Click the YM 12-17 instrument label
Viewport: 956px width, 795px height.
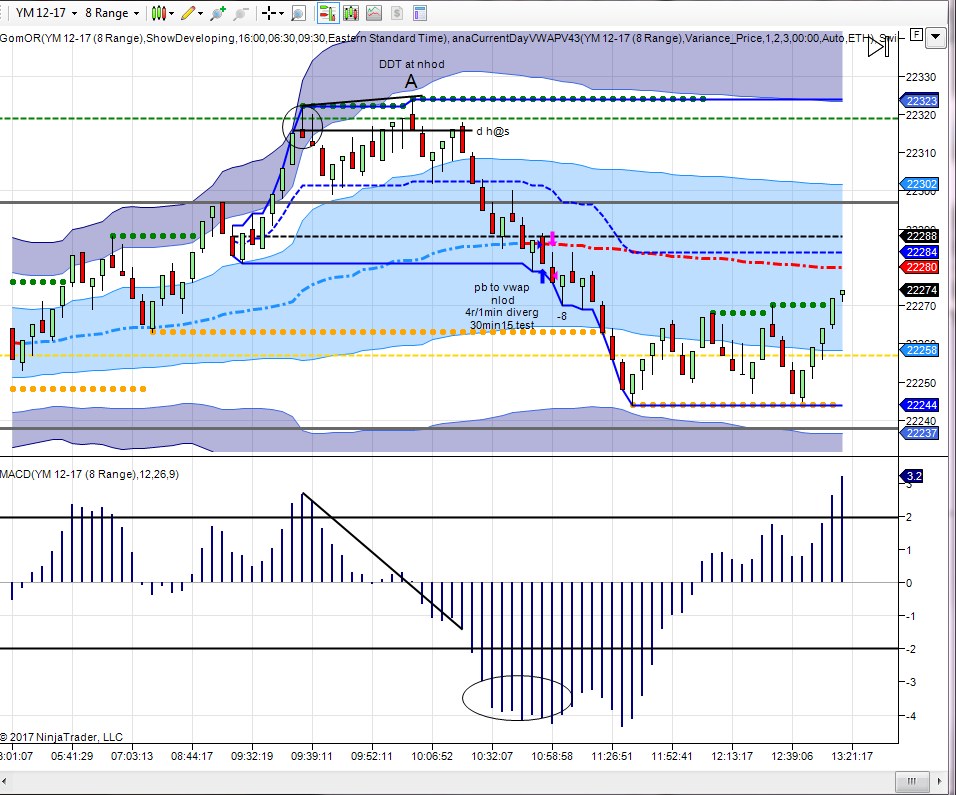[41, 13]
